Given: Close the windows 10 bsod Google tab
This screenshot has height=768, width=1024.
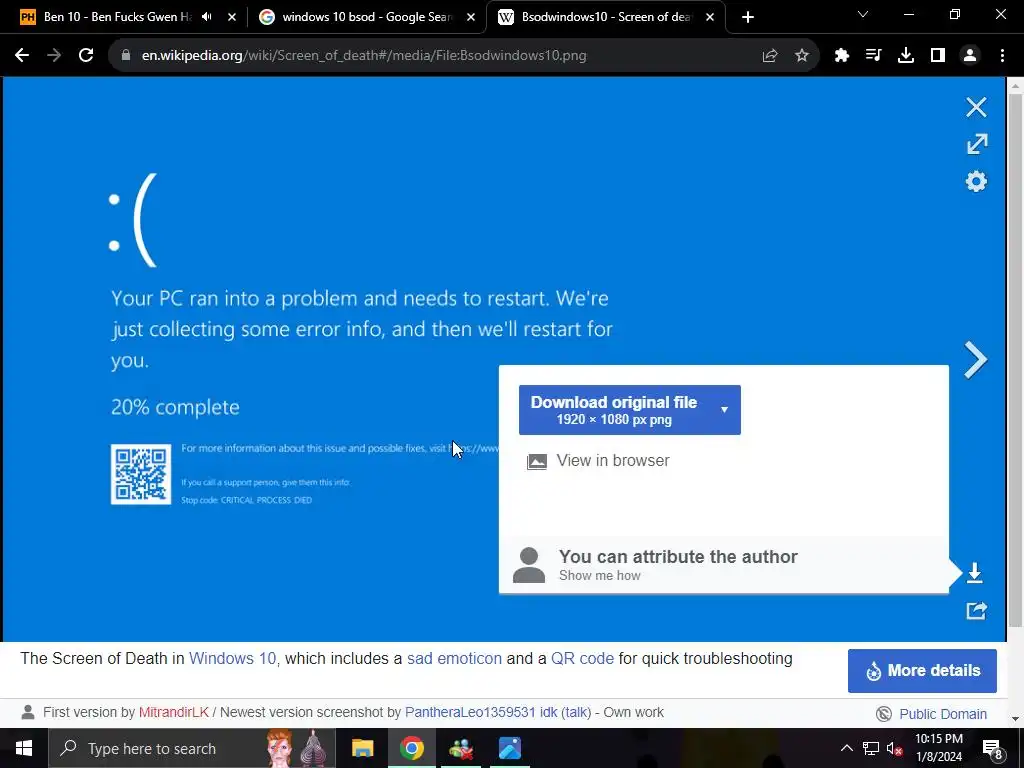Looking at the screenshot, I should pyautogui.click(x=471, y=18).
